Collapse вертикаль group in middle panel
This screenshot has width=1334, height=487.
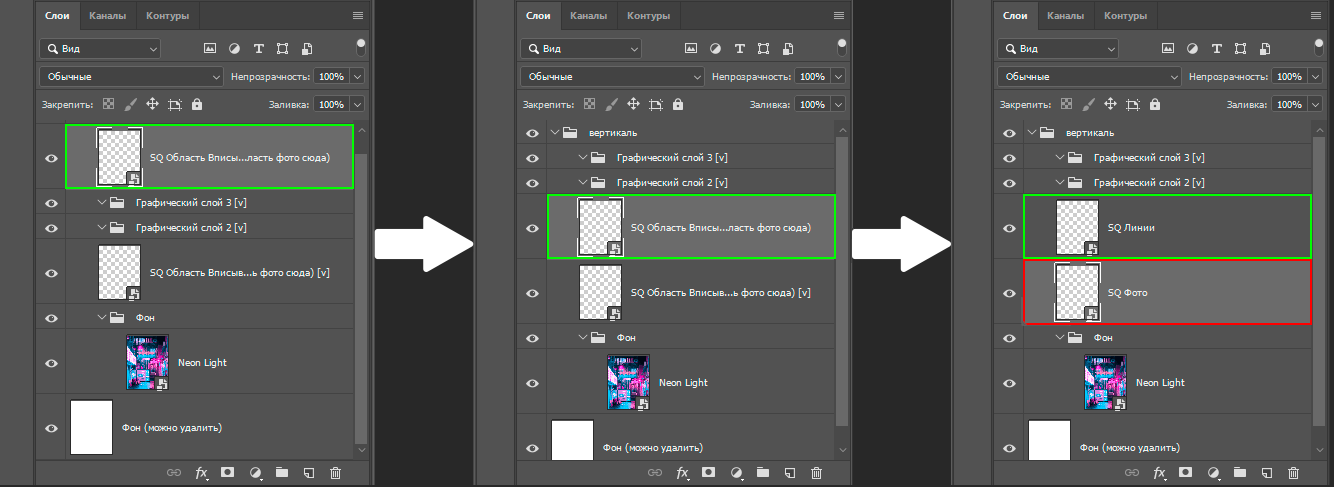555,133
